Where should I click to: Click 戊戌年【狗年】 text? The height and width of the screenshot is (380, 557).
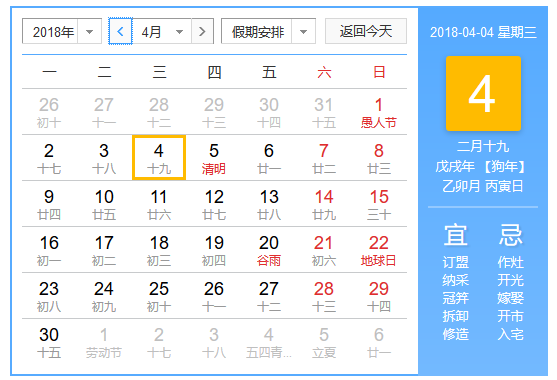pyautogui.click(x=481, y=166)
